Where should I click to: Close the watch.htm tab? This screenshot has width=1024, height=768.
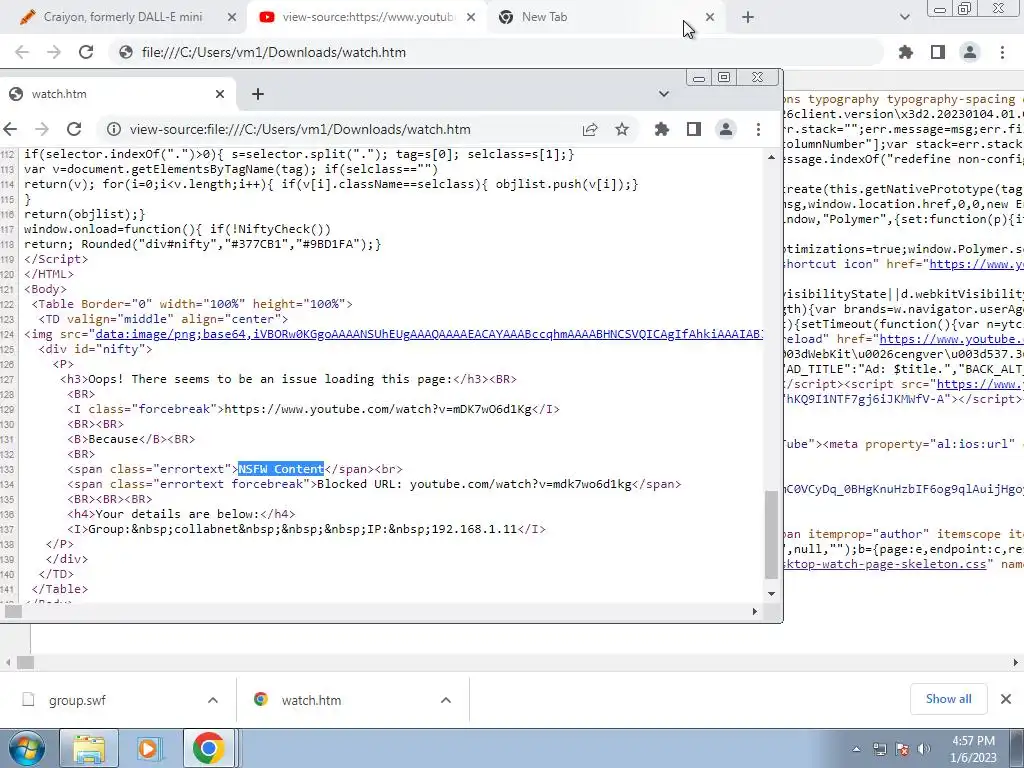pyautogui.click(x=220, y=94)
